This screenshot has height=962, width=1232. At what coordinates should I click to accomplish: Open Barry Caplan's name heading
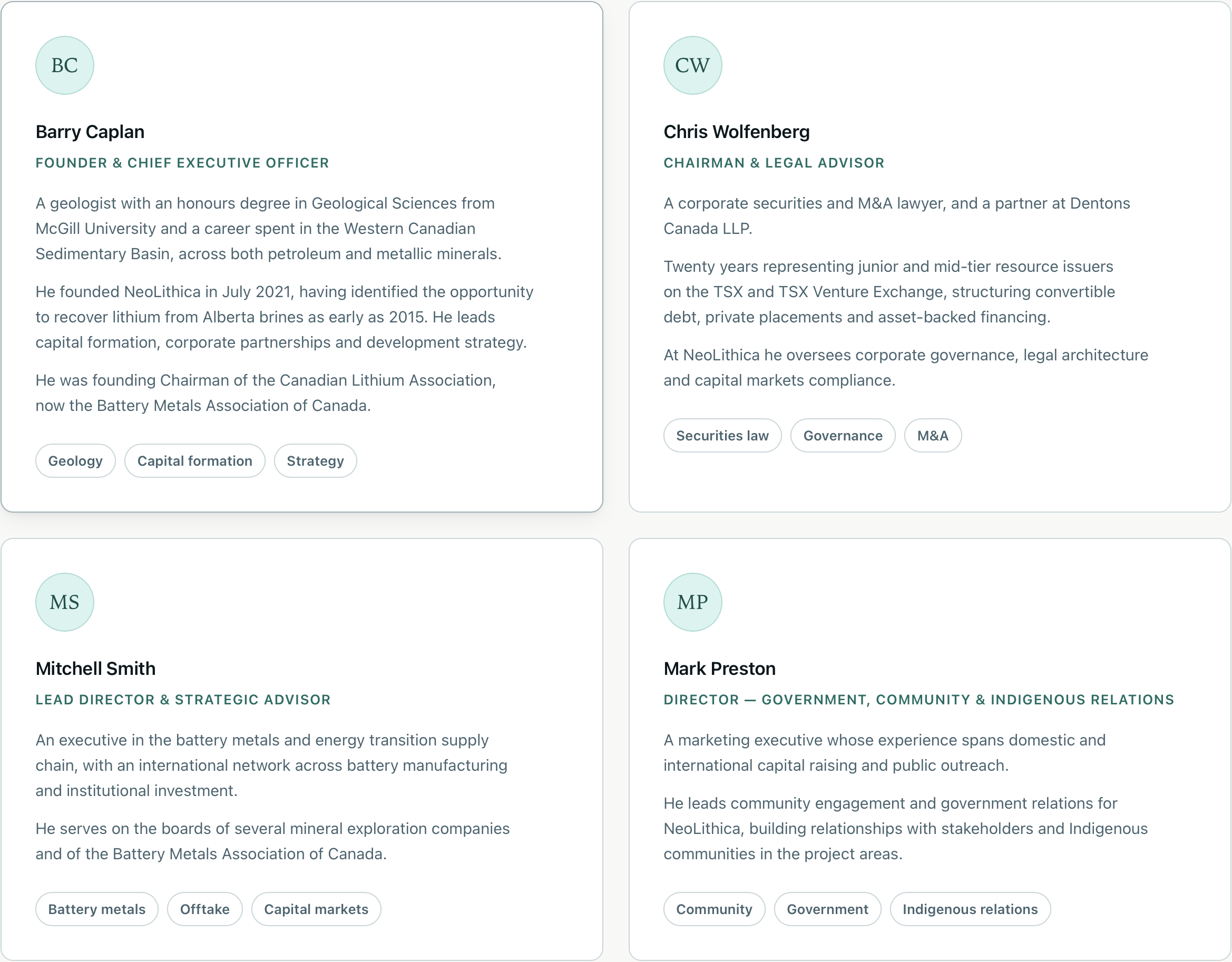[90, 131]
